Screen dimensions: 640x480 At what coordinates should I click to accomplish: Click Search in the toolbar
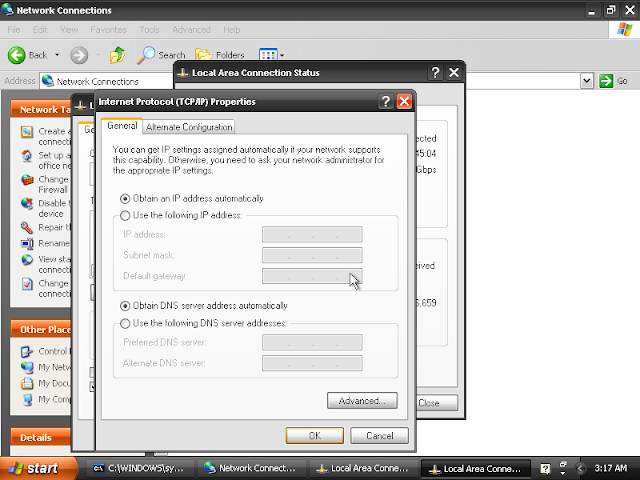coord(161,55)
